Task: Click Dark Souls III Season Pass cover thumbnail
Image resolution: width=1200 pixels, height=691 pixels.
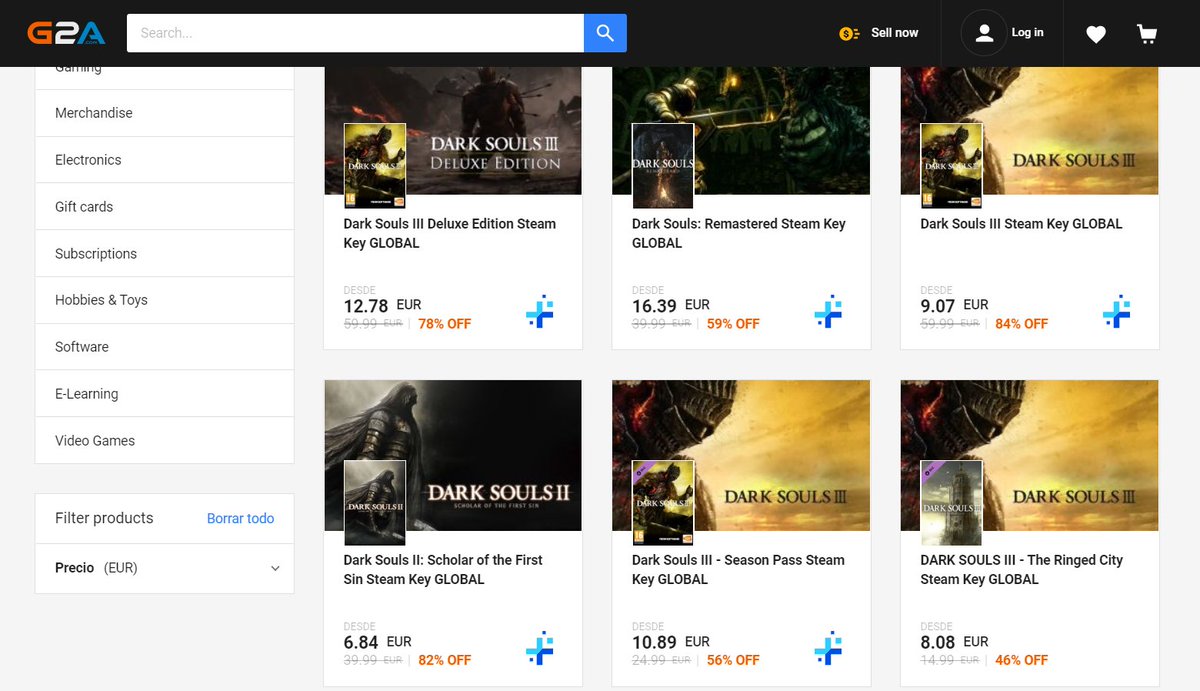Action: [x=663, y=502]
